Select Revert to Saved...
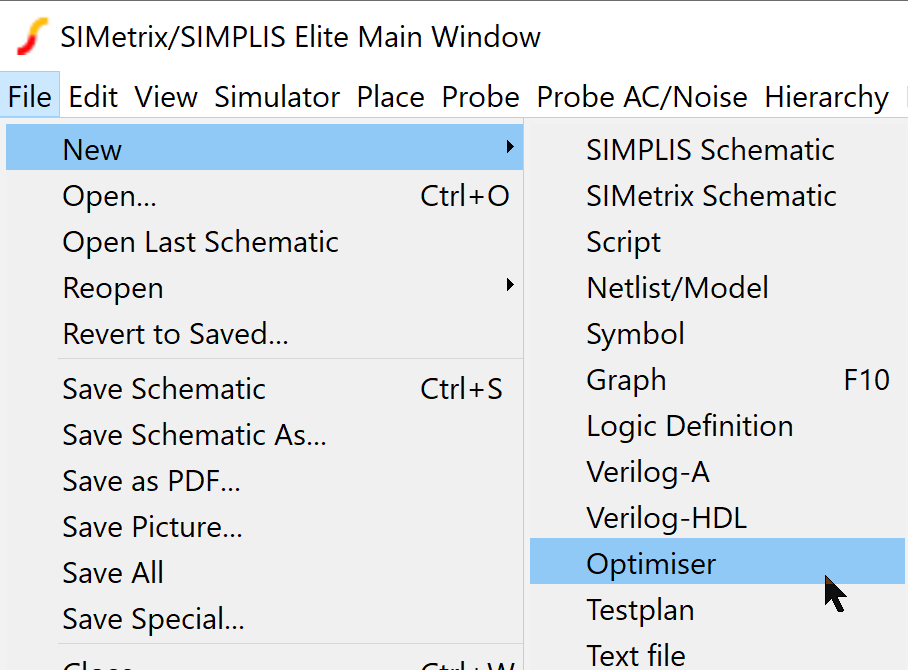908x670 pixels. click(x=175, y=334)
